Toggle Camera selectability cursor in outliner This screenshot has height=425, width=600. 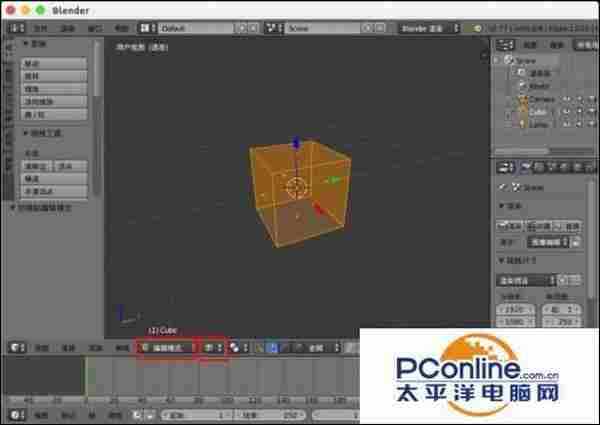coord(579,99)
